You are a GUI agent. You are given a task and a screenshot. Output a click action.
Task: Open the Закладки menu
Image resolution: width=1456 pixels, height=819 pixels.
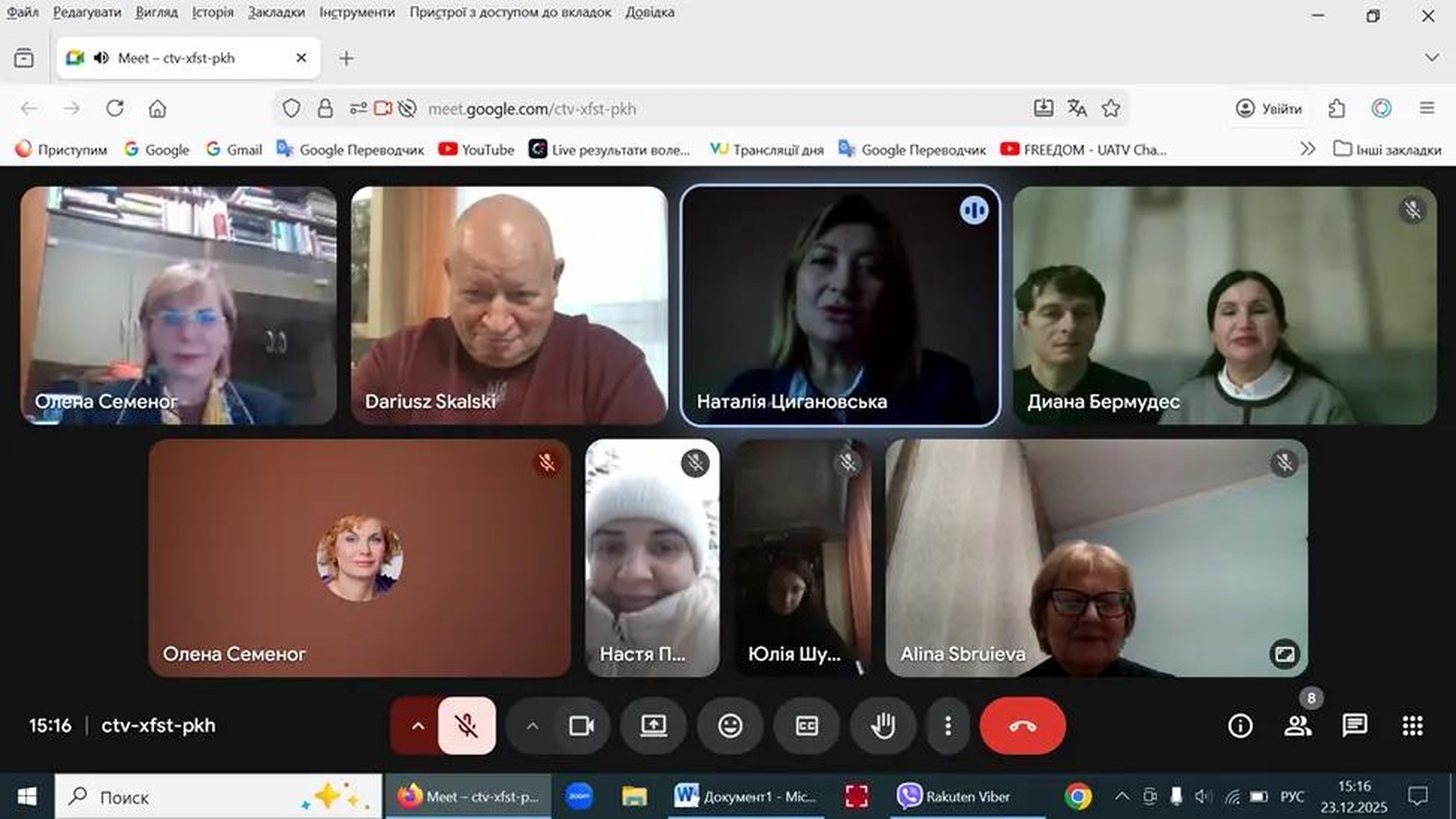[276, 12]
